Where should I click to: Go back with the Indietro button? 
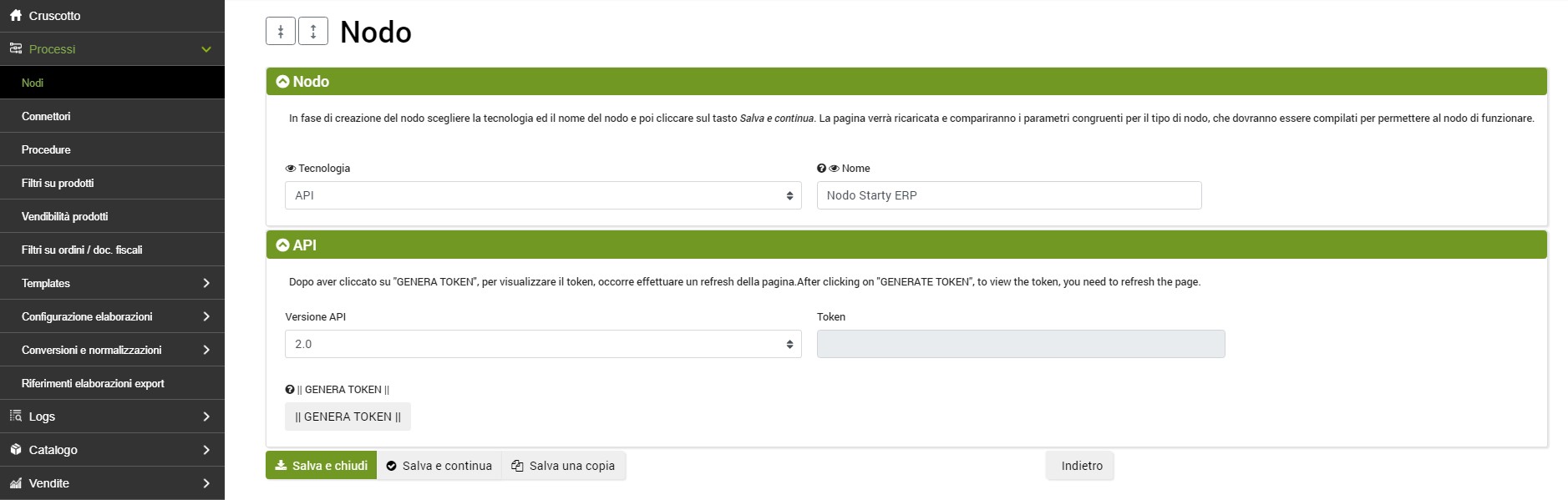(x=1081, y=466)
